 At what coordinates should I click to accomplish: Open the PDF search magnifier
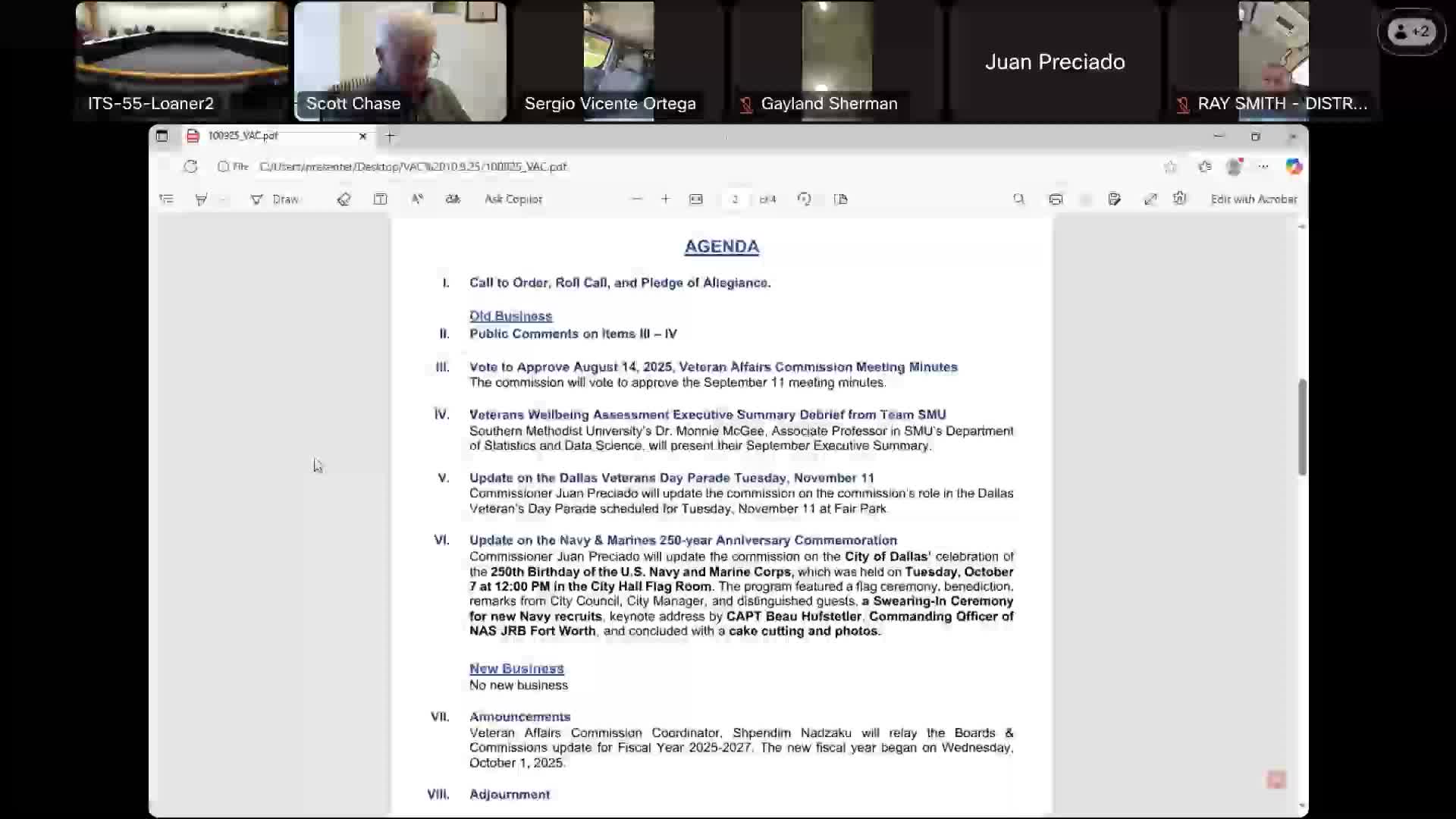coord(1018,199)
